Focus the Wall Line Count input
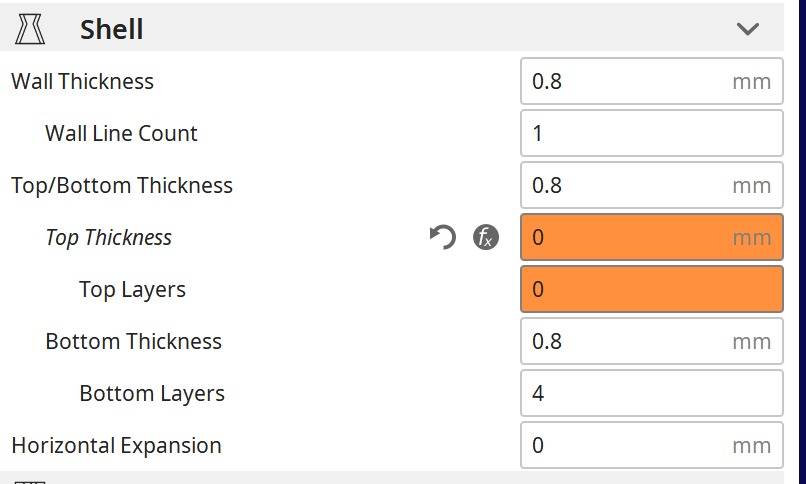 click(650, 133)
